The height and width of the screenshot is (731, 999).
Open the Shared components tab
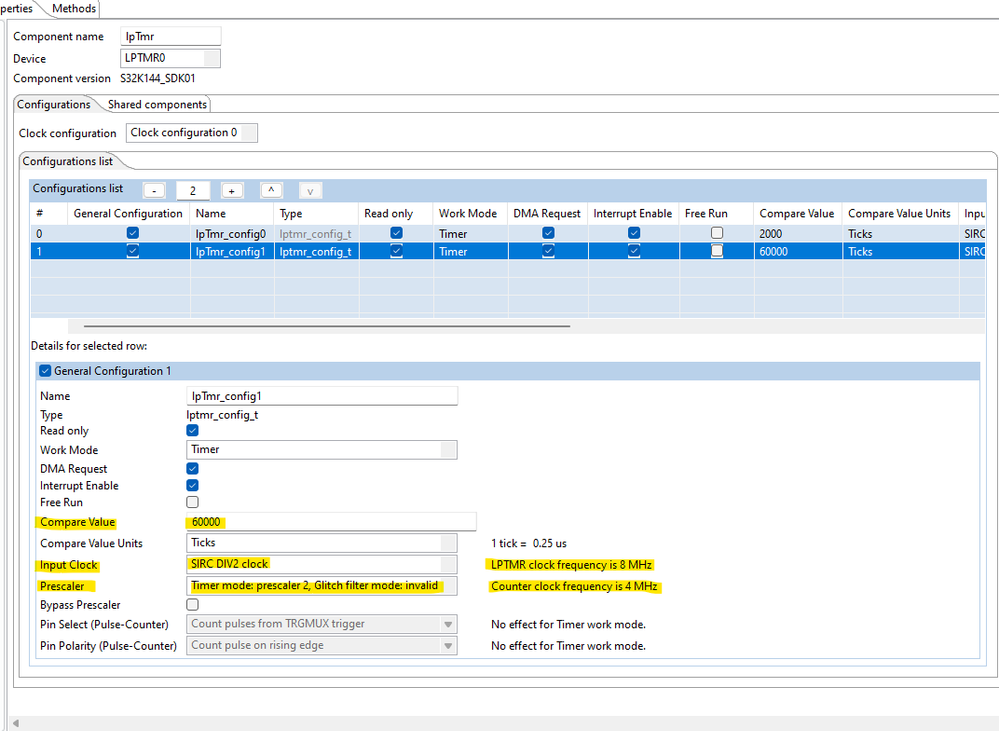tap(157, 105)
